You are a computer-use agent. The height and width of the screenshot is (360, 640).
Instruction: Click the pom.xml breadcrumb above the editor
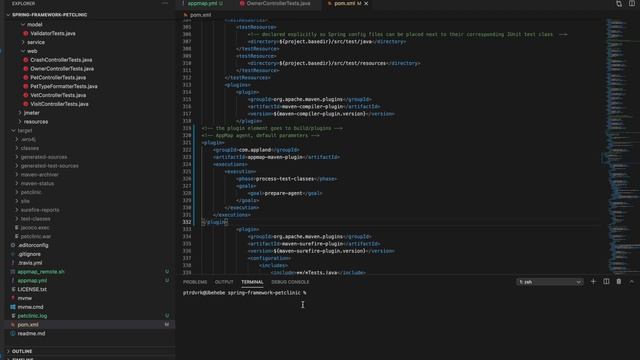(x=200, y=15)
